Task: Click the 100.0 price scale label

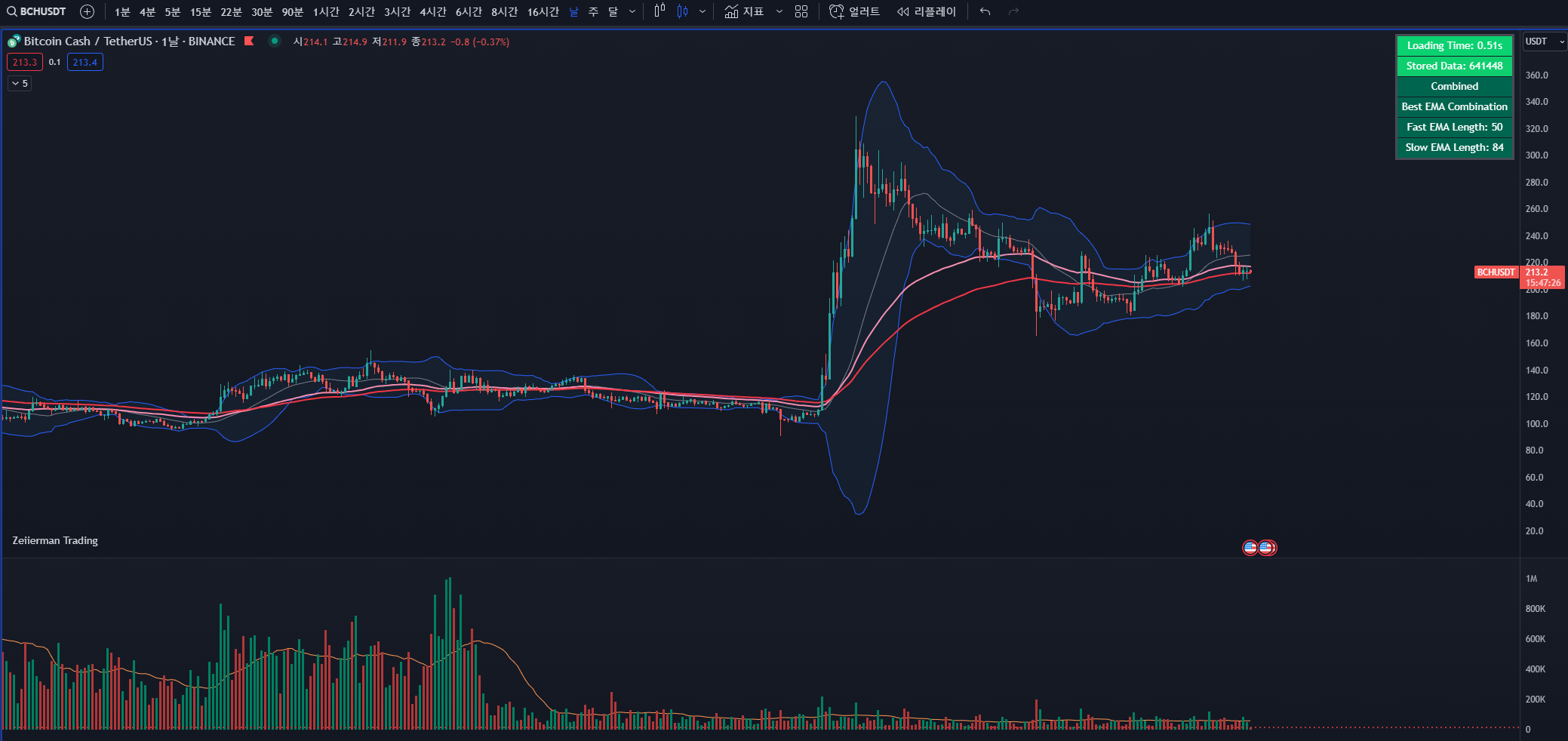Action: pos(1536,424)
